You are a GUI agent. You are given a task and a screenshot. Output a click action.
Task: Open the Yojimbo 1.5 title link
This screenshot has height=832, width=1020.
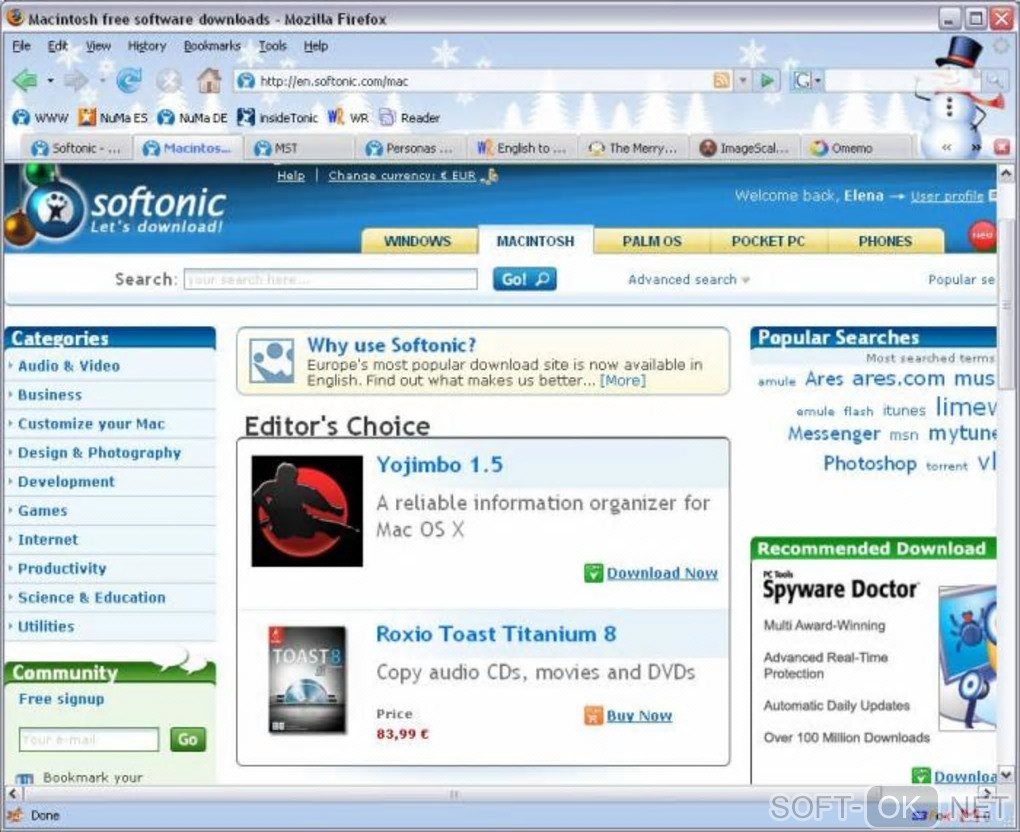(x=440, y=464)
